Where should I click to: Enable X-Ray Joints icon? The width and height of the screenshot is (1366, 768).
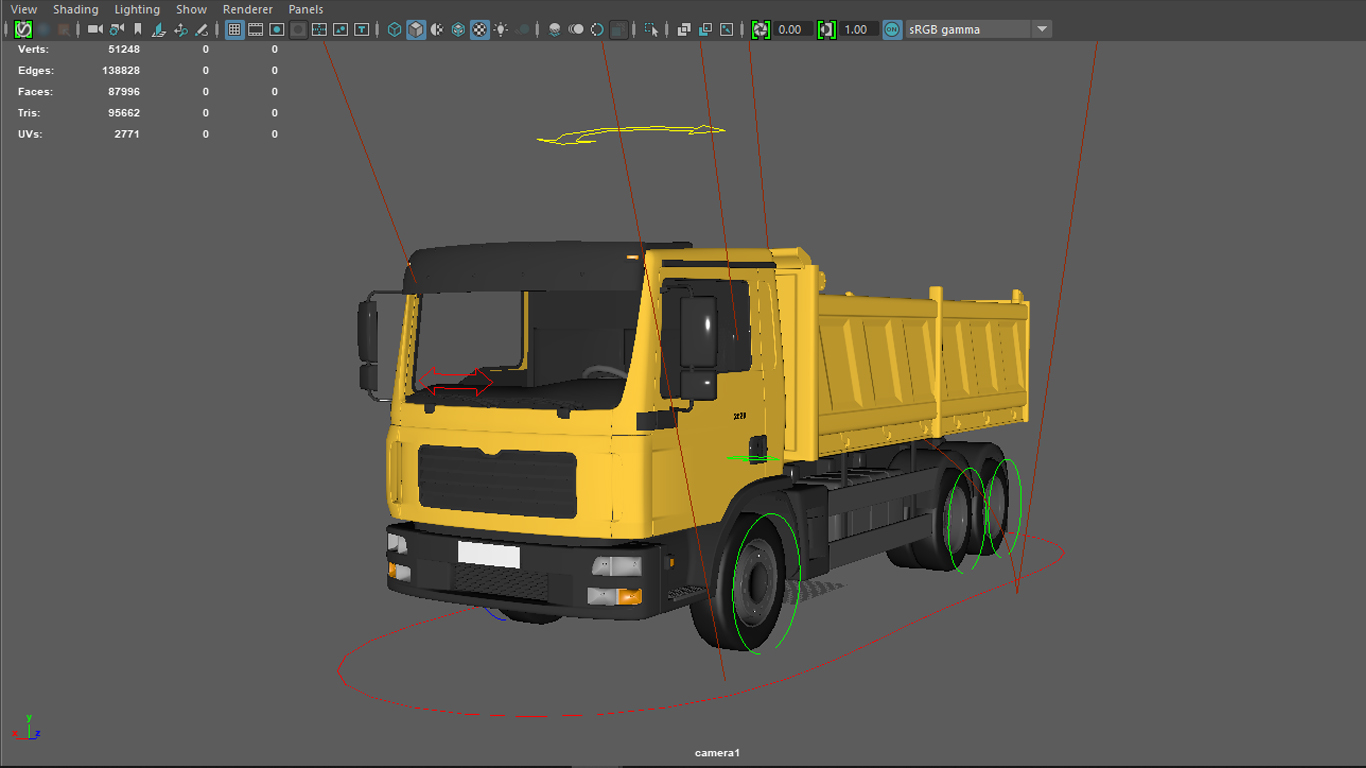727,29
